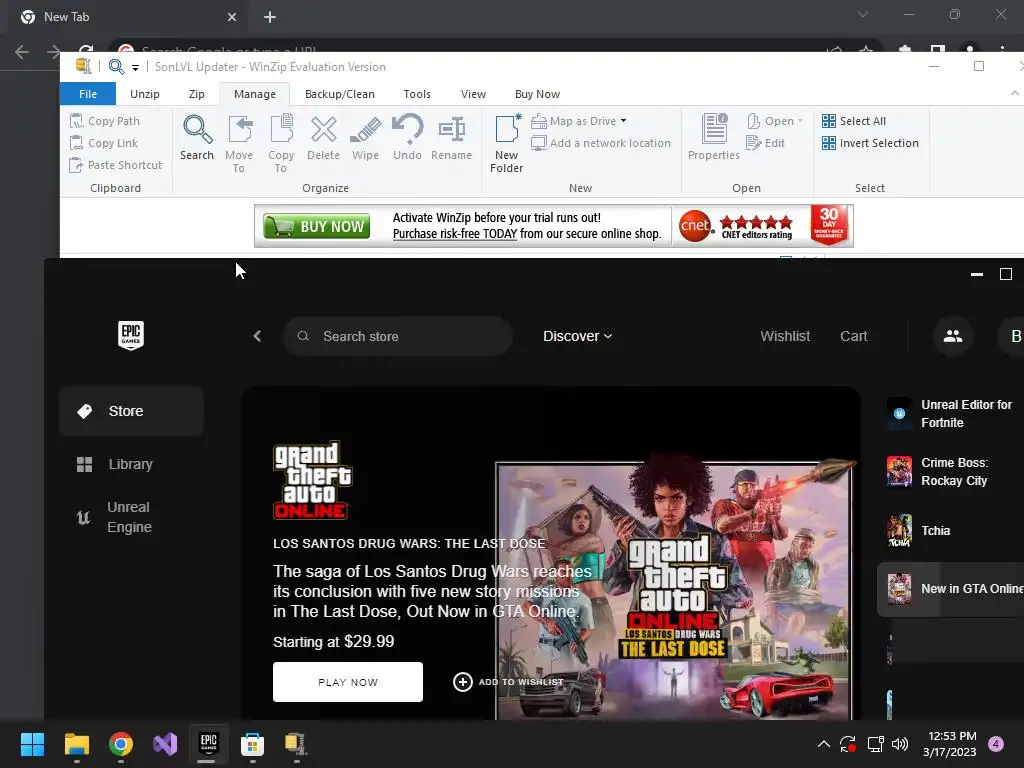Open Properties in WinZip ribbon
The width and height of the screenshot is (1024, 768).
[714, 137]
